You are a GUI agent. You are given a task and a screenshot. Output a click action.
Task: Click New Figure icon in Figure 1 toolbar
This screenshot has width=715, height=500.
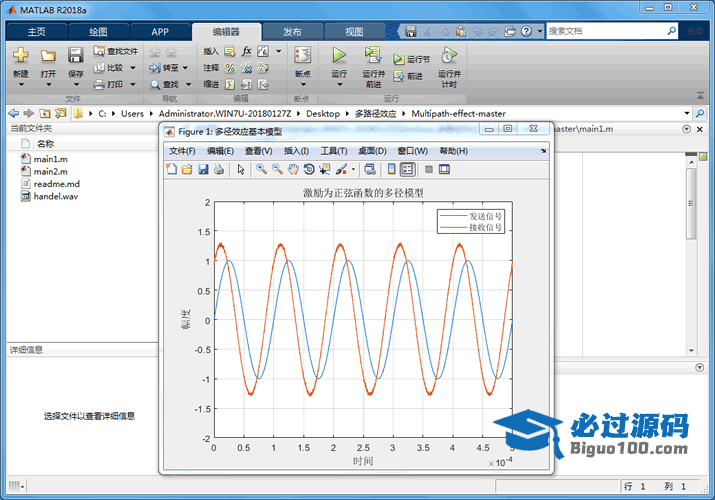(x=171, y=170)
